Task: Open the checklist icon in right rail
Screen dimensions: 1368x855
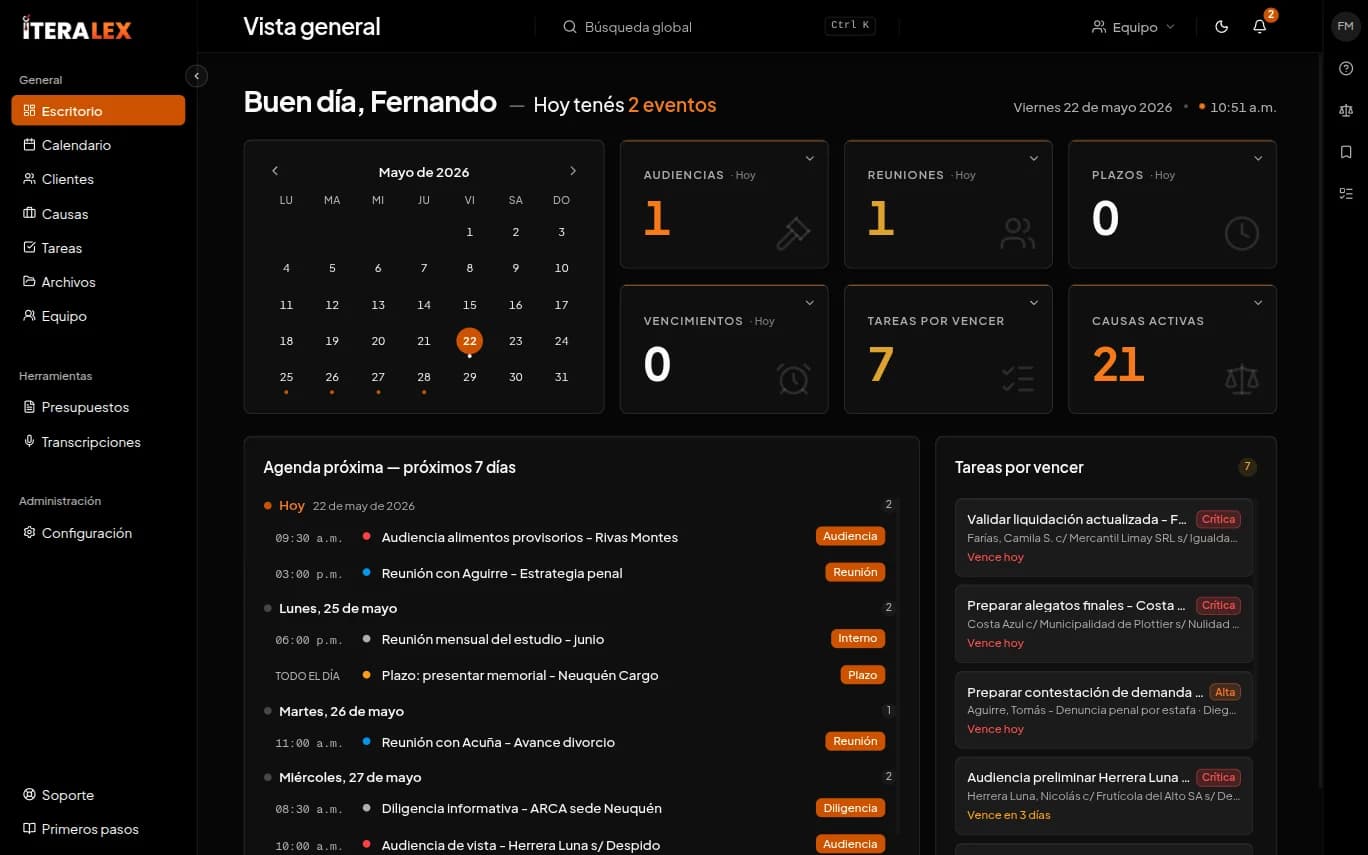Action: (x=1346, y=193)
